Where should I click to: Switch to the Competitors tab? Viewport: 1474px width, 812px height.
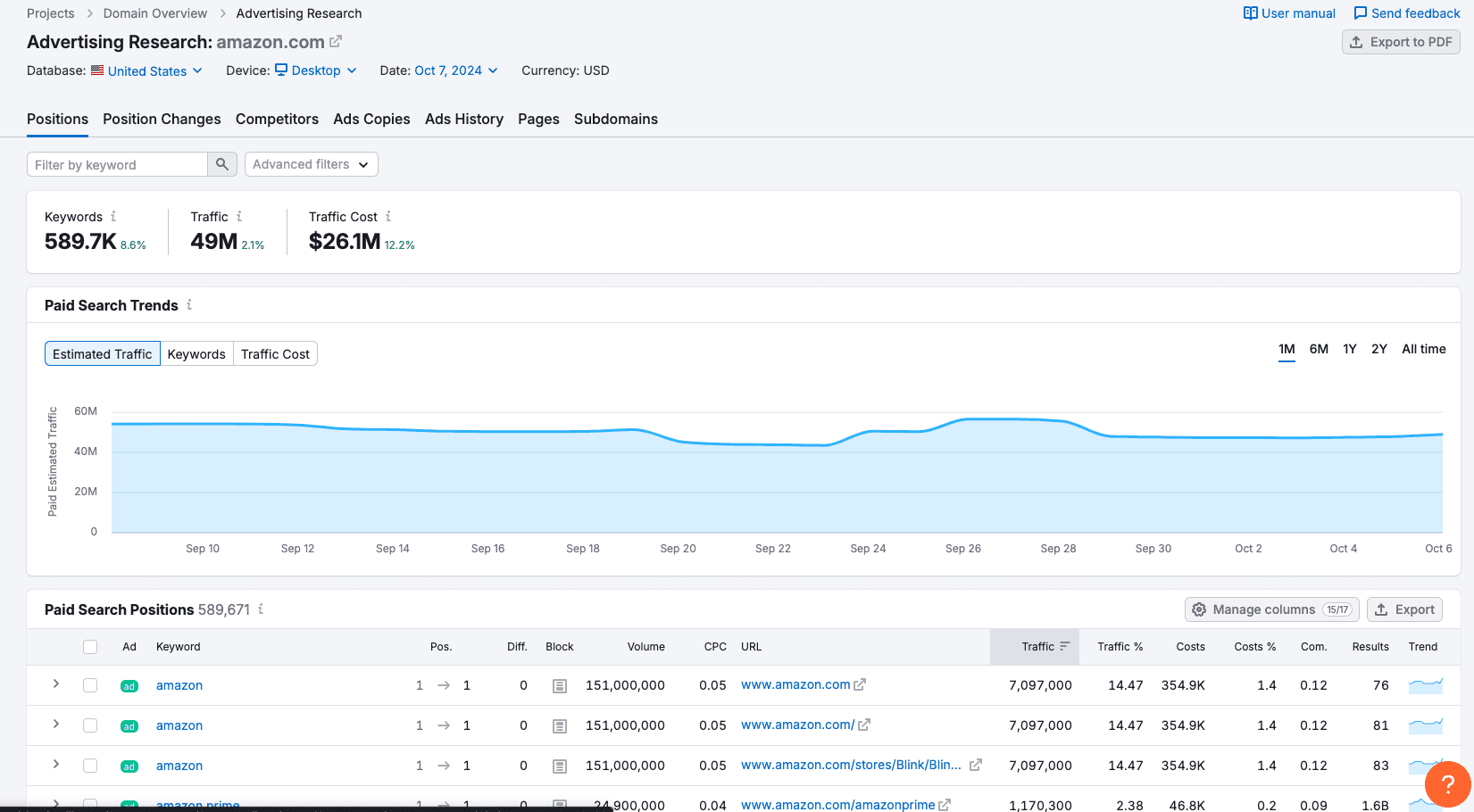point(277,119)
